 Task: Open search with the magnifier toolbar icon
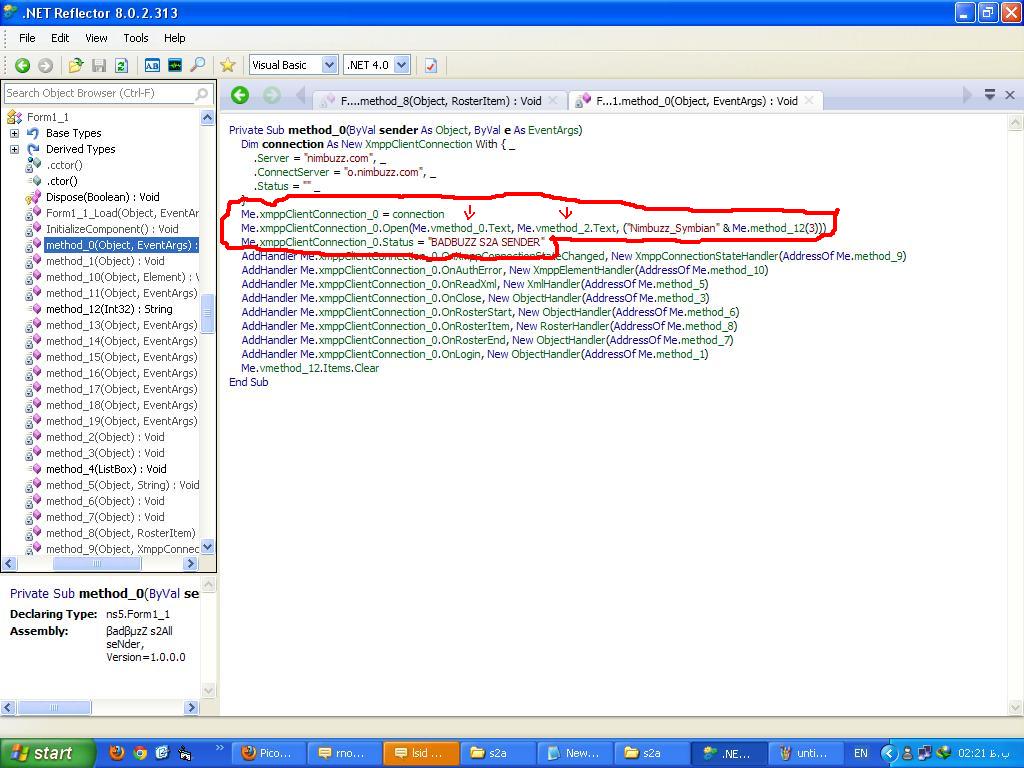coord(197,65)
